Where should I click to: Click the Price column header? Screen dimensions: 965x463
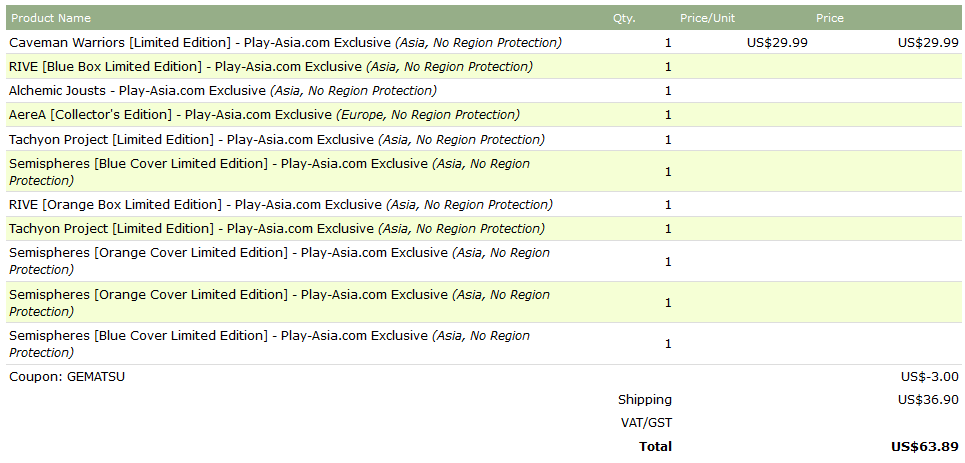point(830,18)
